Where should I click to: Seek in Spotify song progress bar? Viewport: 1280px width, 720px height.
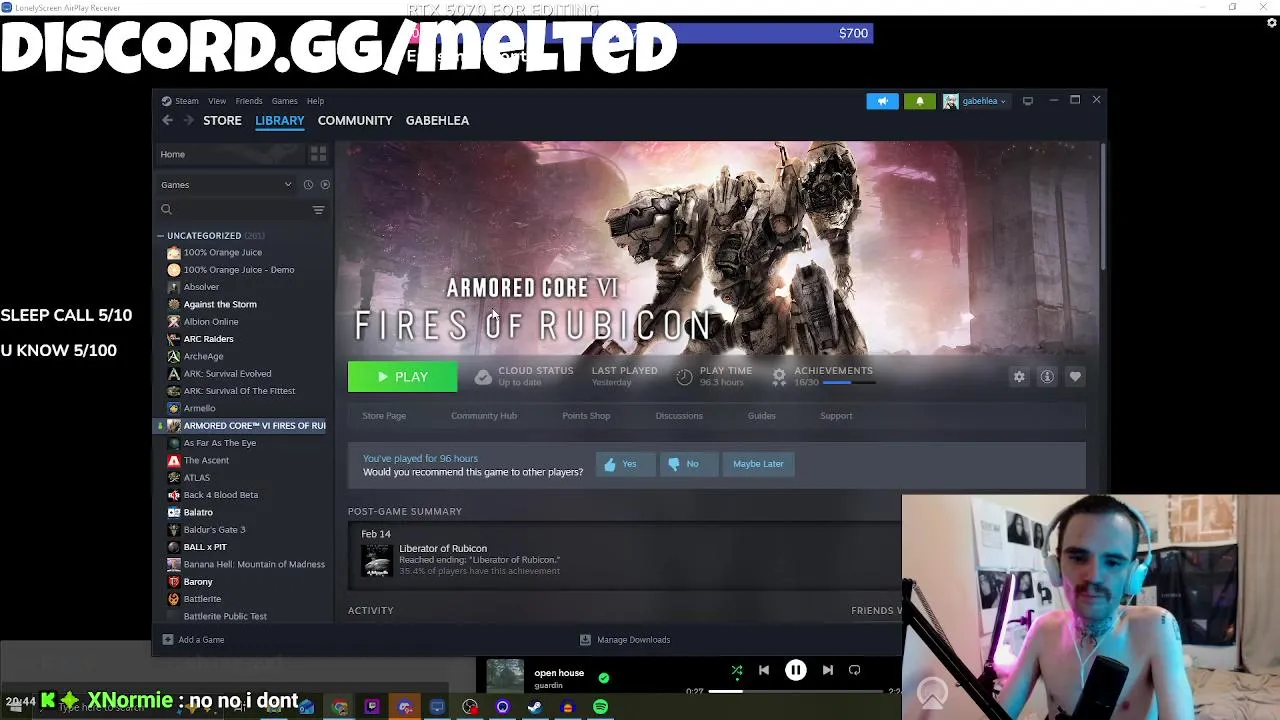click(795, 690)
